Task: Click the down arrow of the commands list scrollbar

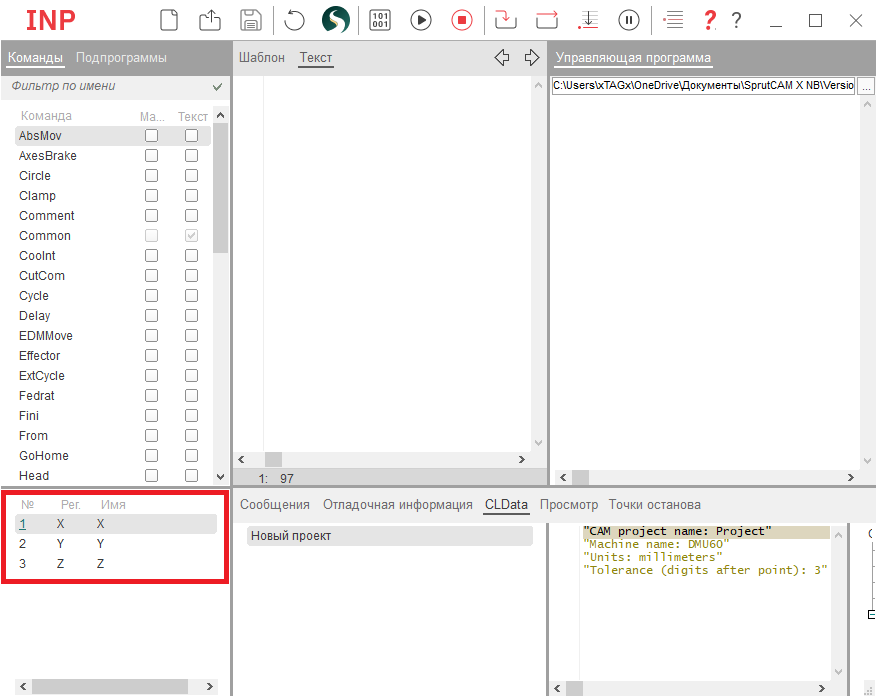Action: (220, 477)
